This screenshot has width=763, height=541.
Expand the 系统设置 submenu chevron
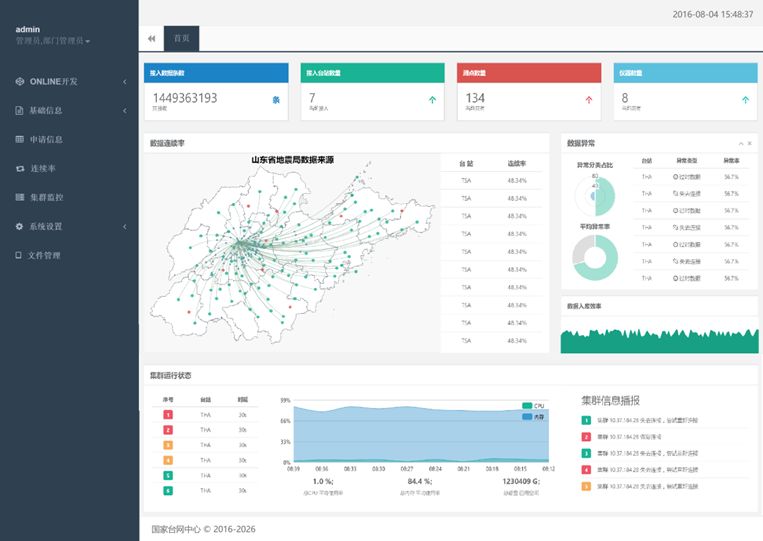pyautogui.click(x=124, y=226)
